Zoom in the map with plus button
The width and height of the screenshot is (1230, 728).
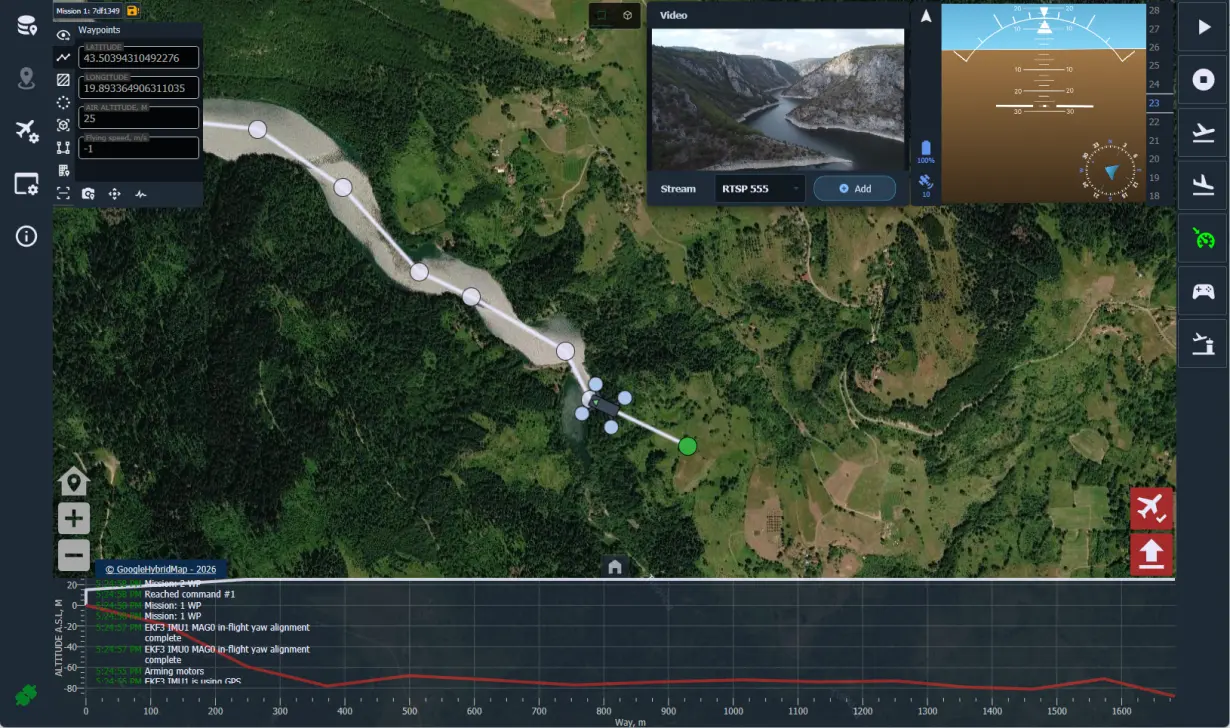[74, 518]
